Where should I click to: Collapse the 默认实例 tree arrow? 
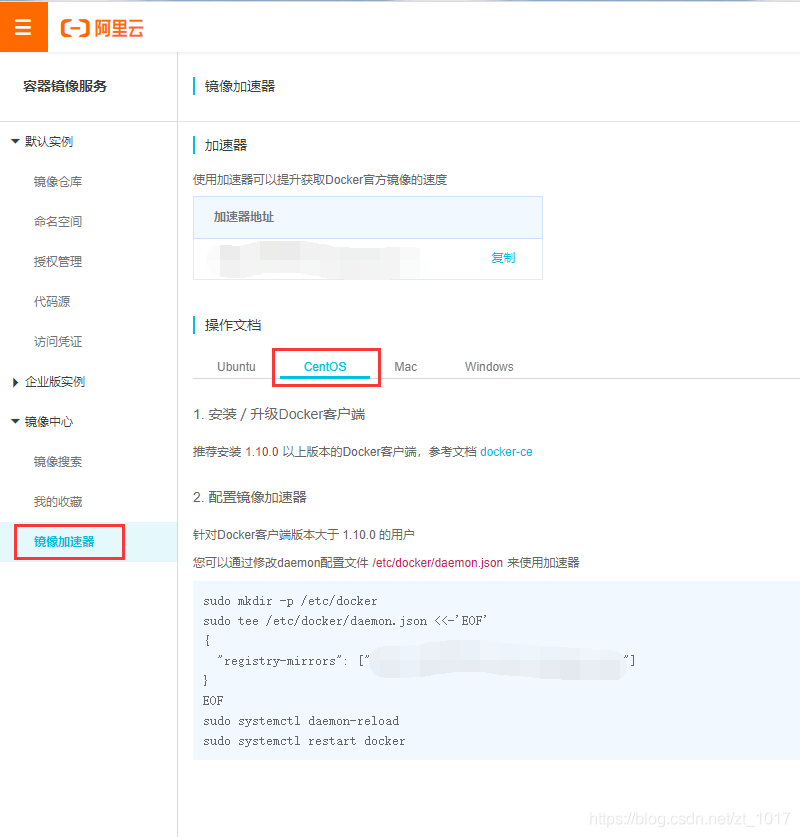click(x=15, y=141)
